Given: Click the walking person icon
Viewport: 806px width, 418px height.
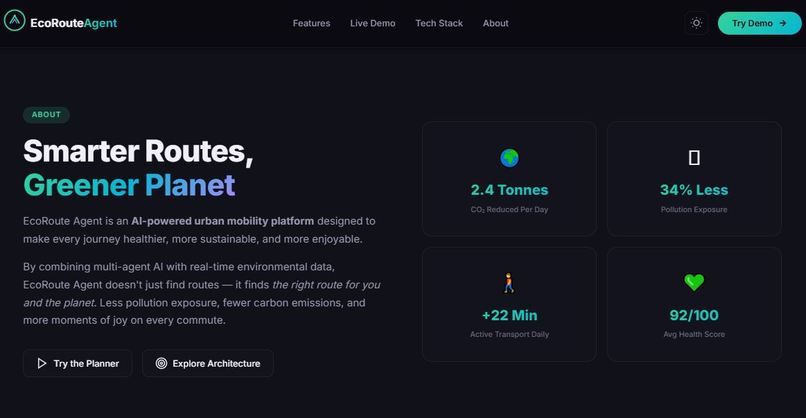Looking at the screenshot, I should tap(509, 283).
